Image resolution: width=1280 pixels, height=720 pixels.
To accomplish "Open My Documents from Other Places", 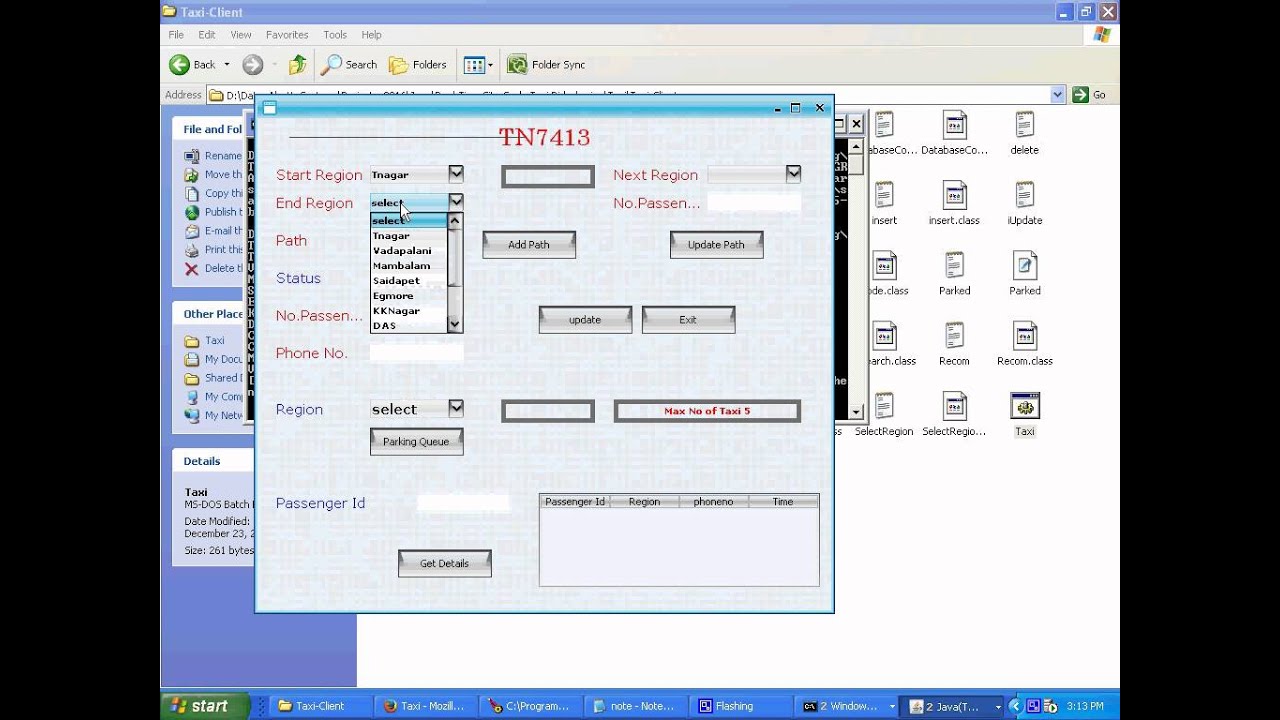I will click(213, 360).
